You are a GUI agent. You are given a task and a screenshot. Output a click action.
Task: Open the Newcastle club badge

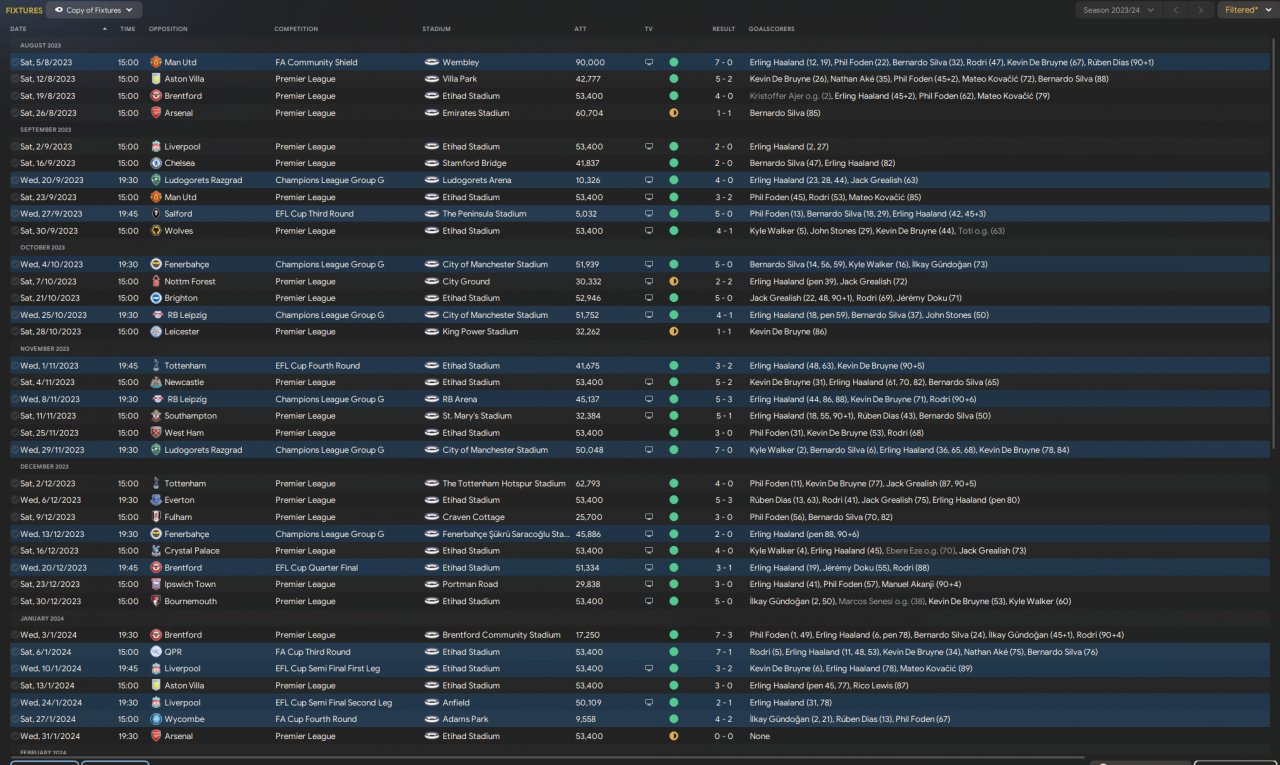point(156,382)
